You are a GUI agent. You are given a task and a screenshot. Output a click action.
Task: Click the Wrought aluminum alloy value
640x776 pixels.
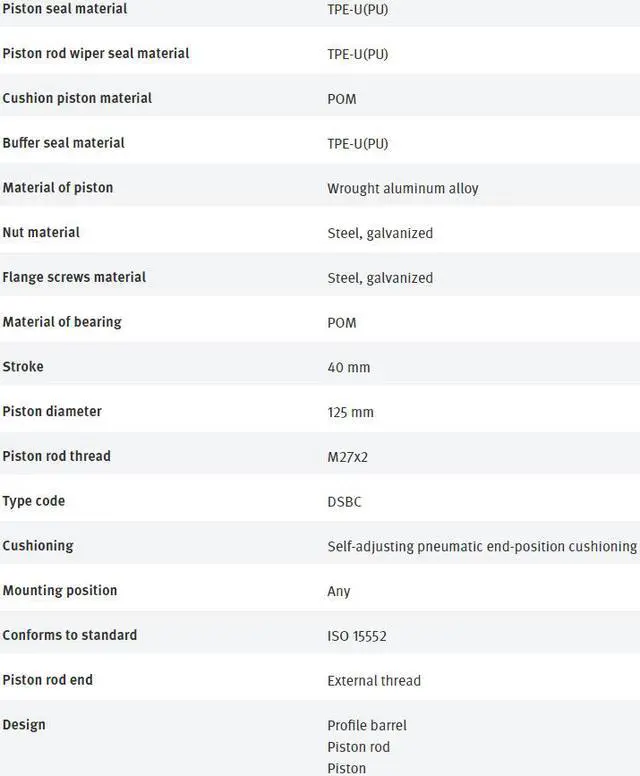click(x=403, y=188)
